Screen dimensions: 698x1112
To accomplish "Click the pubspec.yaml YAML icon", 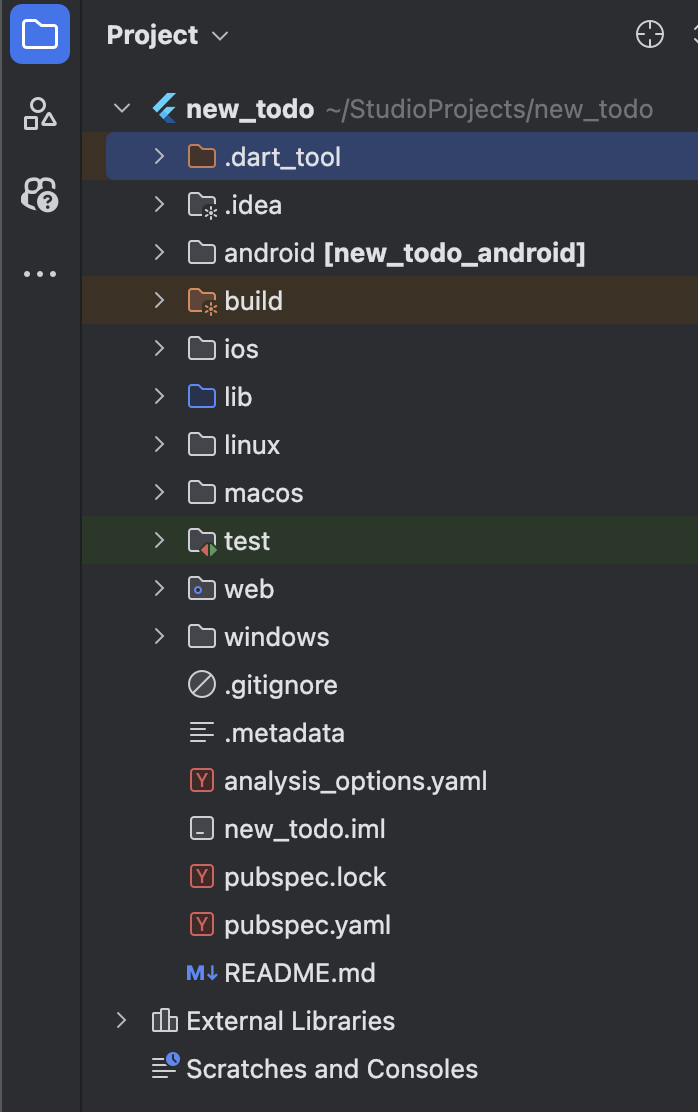I will [201, 925].
